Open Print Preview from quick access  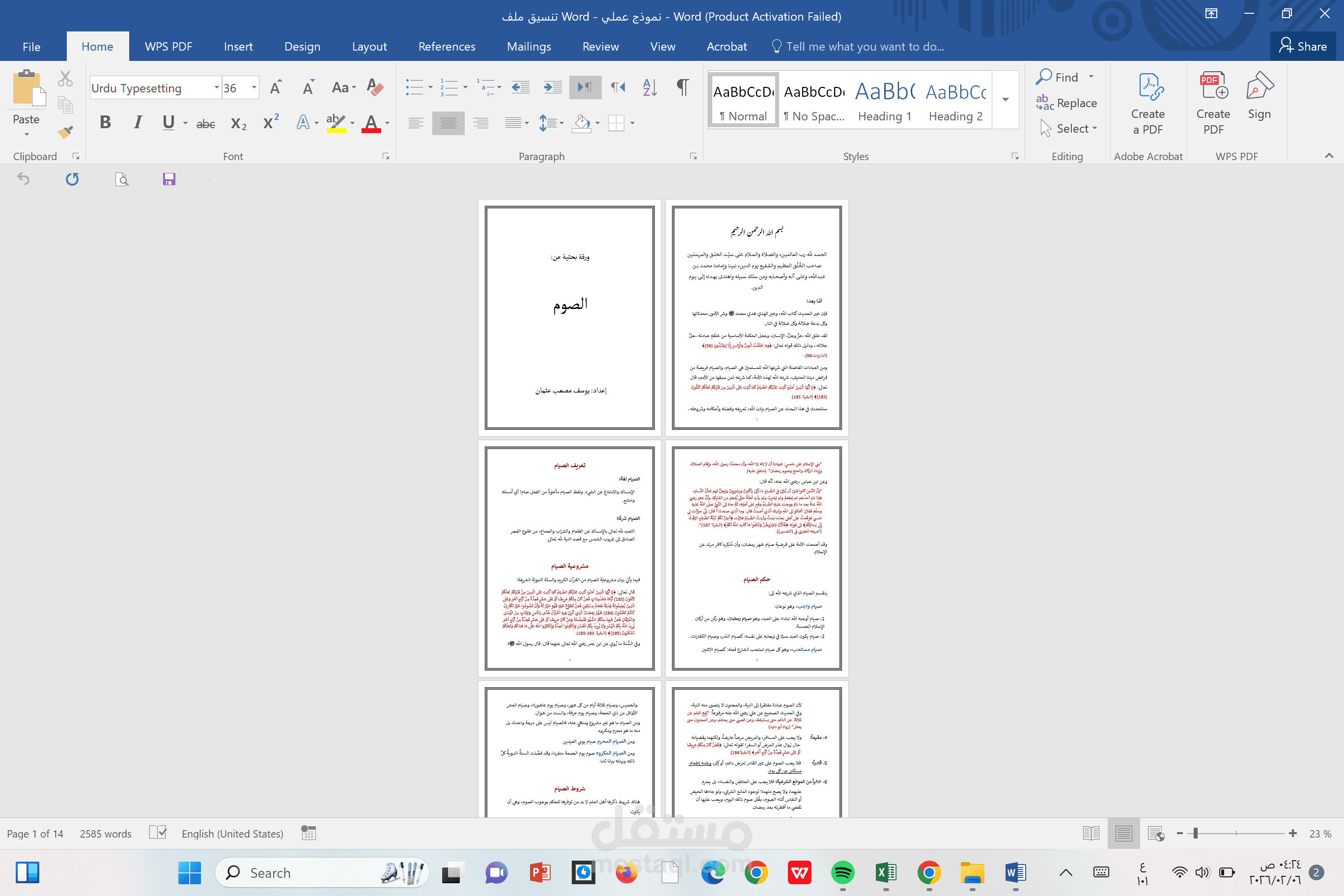pos(122,179)
